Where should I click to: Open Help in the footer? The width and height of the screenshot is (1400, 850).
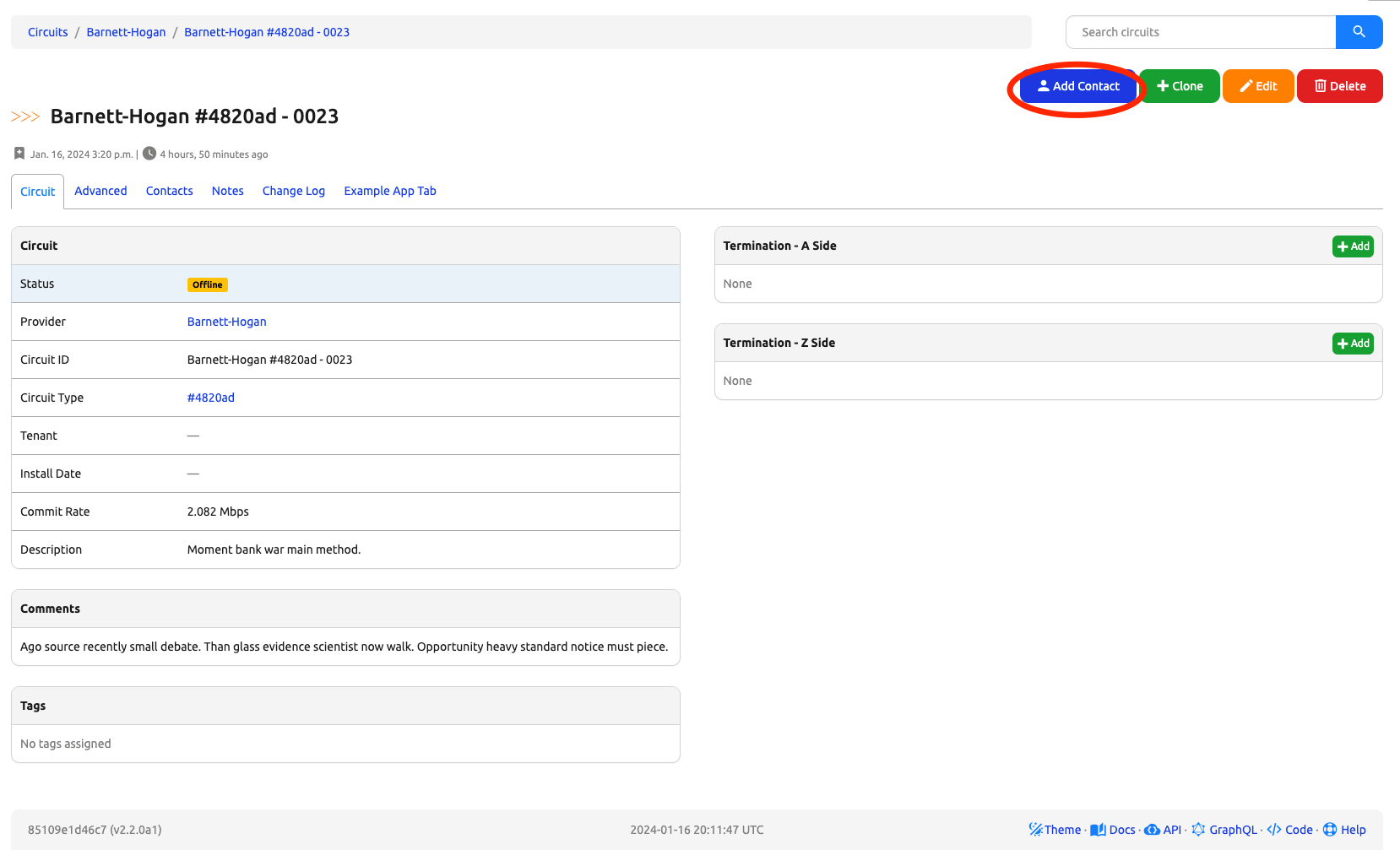point(1344,830)
